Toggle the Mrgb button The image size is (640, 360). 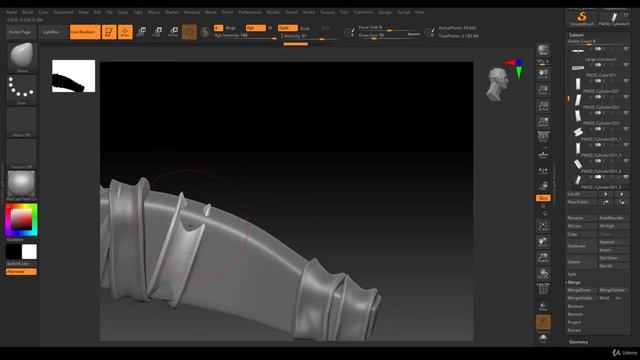231,28
